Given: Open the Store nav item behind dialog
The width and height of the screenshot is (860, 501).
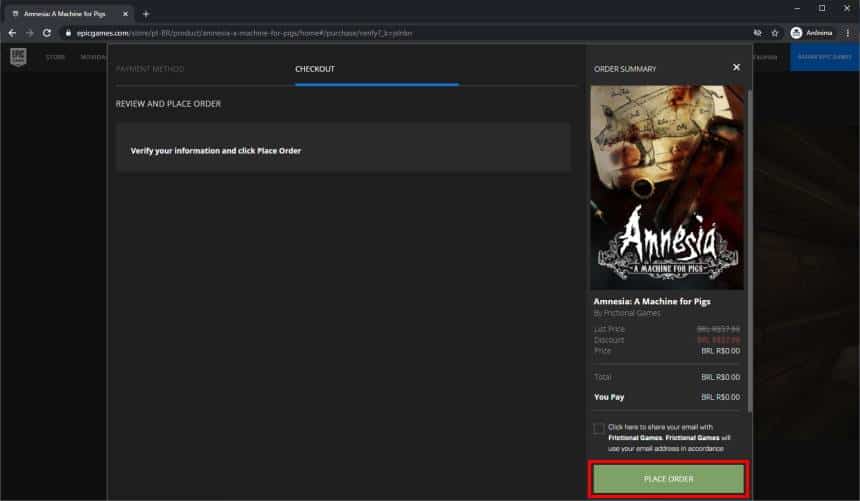Looking at the screenshot, I should tap(55, 57).
